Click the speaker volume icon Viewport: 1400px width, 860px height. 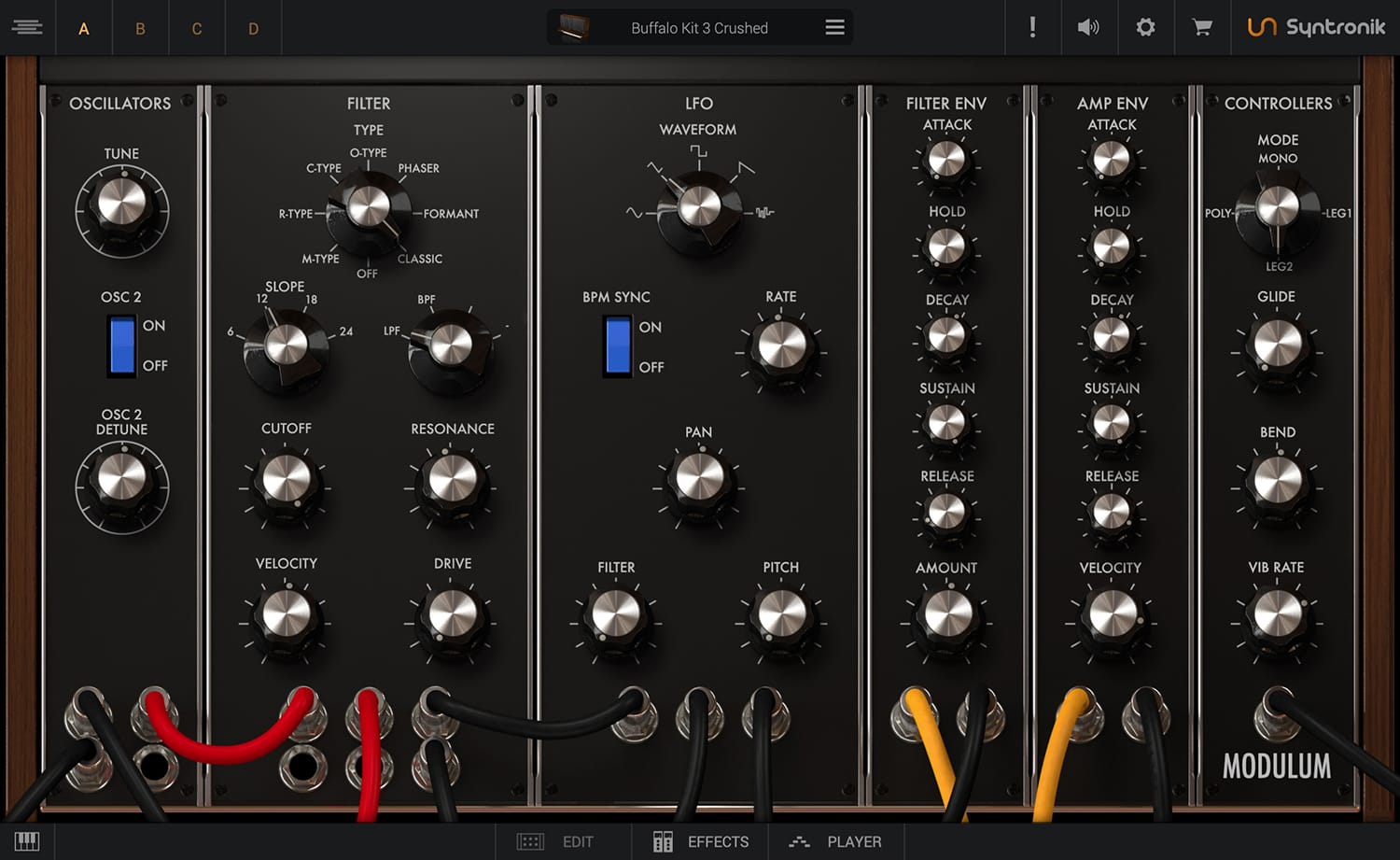pos(1088,27)
